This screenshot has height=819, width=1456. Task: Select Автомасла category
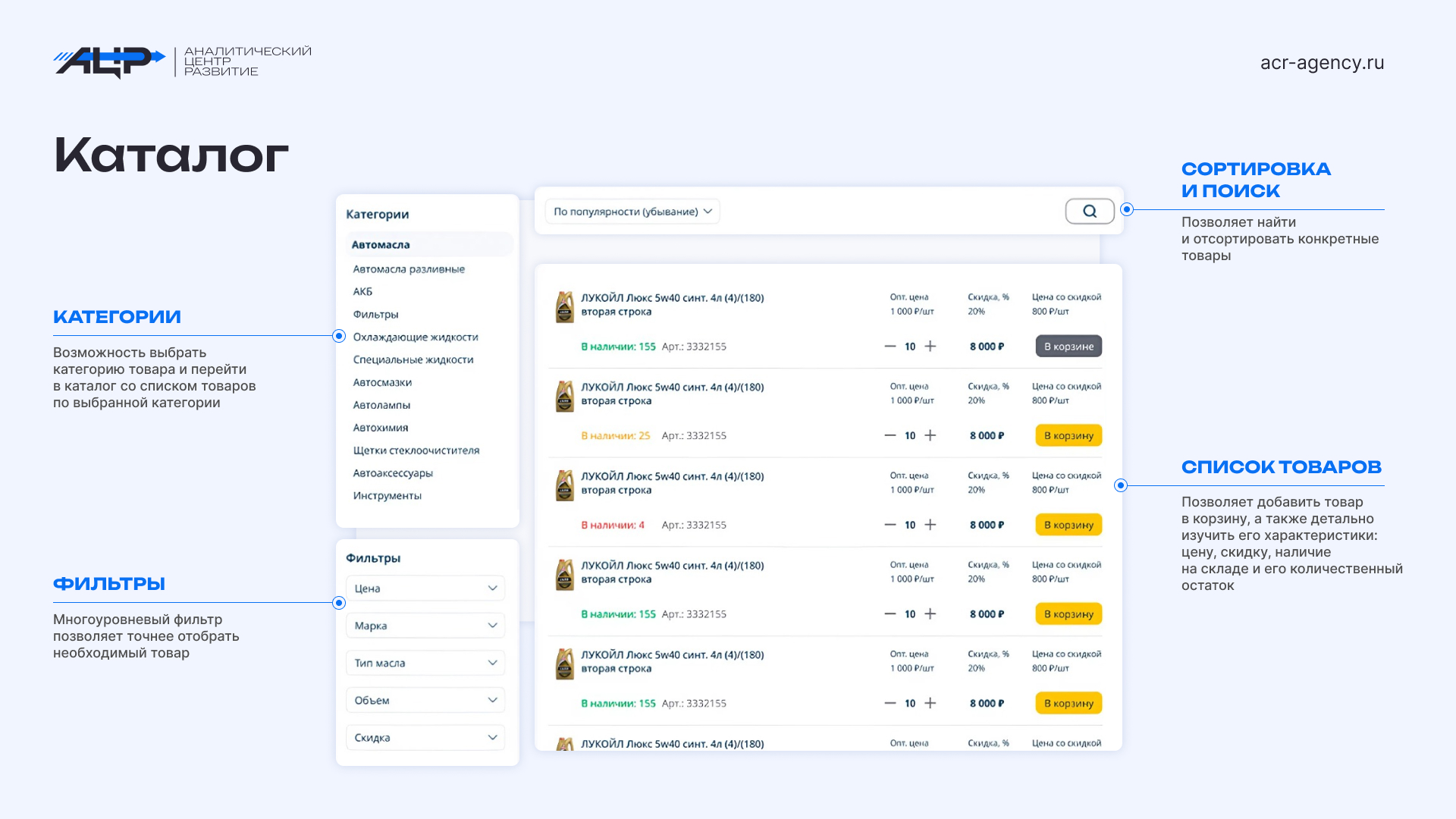[381, 245]
